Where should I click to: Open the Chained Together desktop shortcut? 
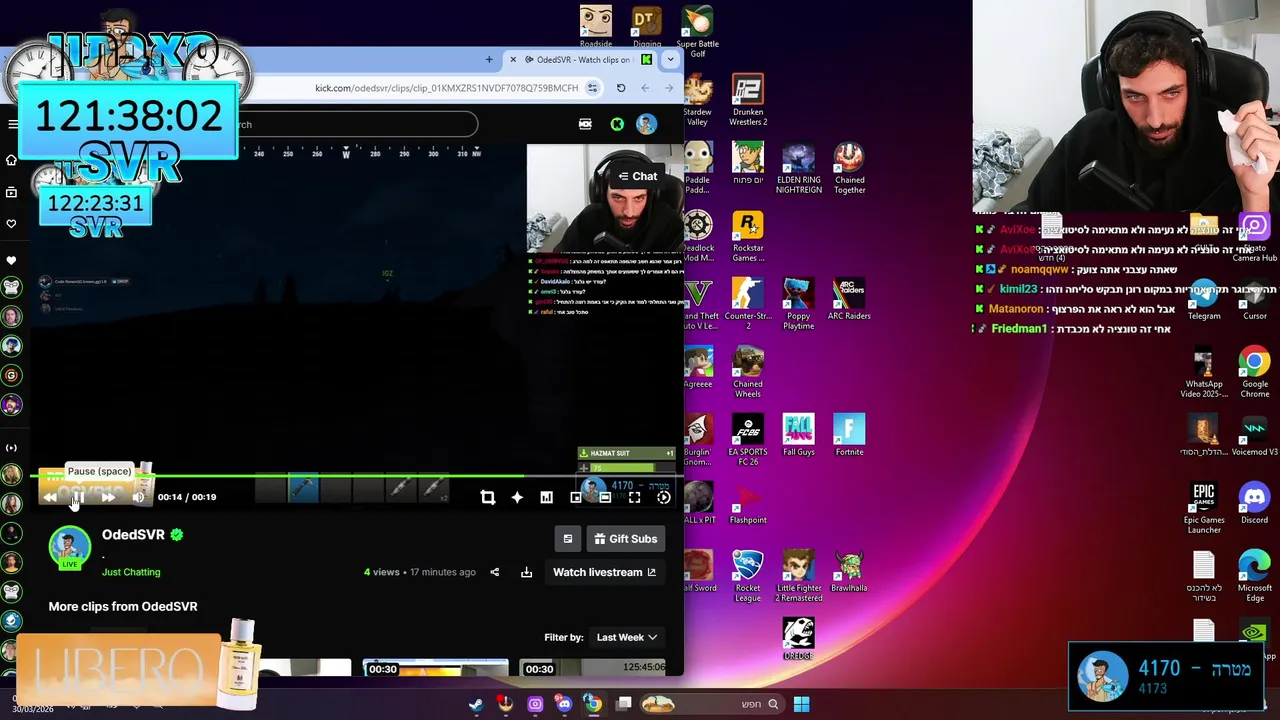[849, 169]
